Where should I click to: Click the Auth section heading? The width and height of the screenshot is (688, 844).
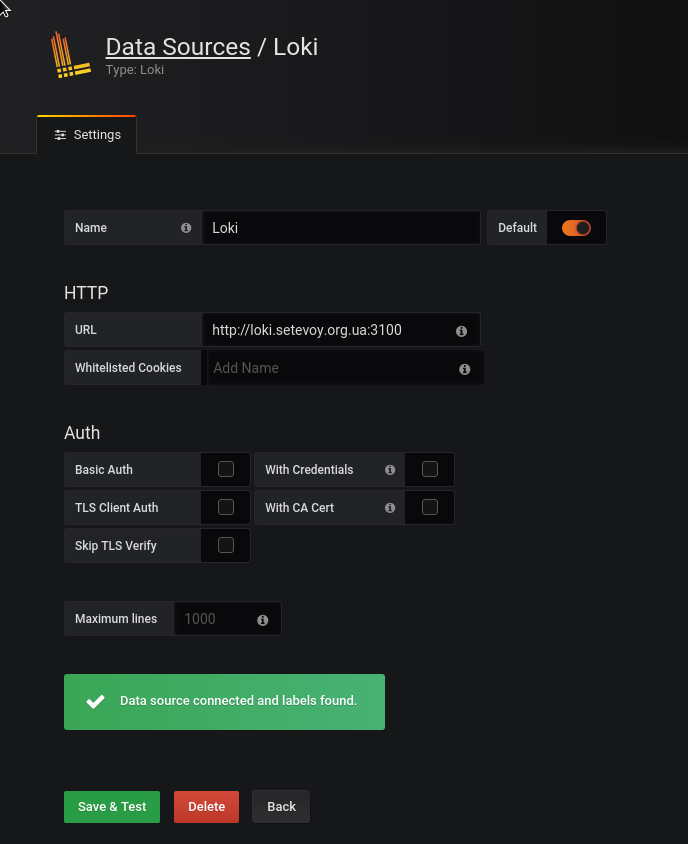[x=82, y=433]
